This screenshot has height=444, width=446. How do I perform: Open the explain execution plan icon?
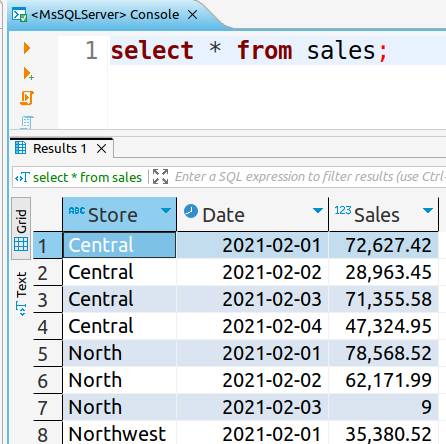[27, 122]
